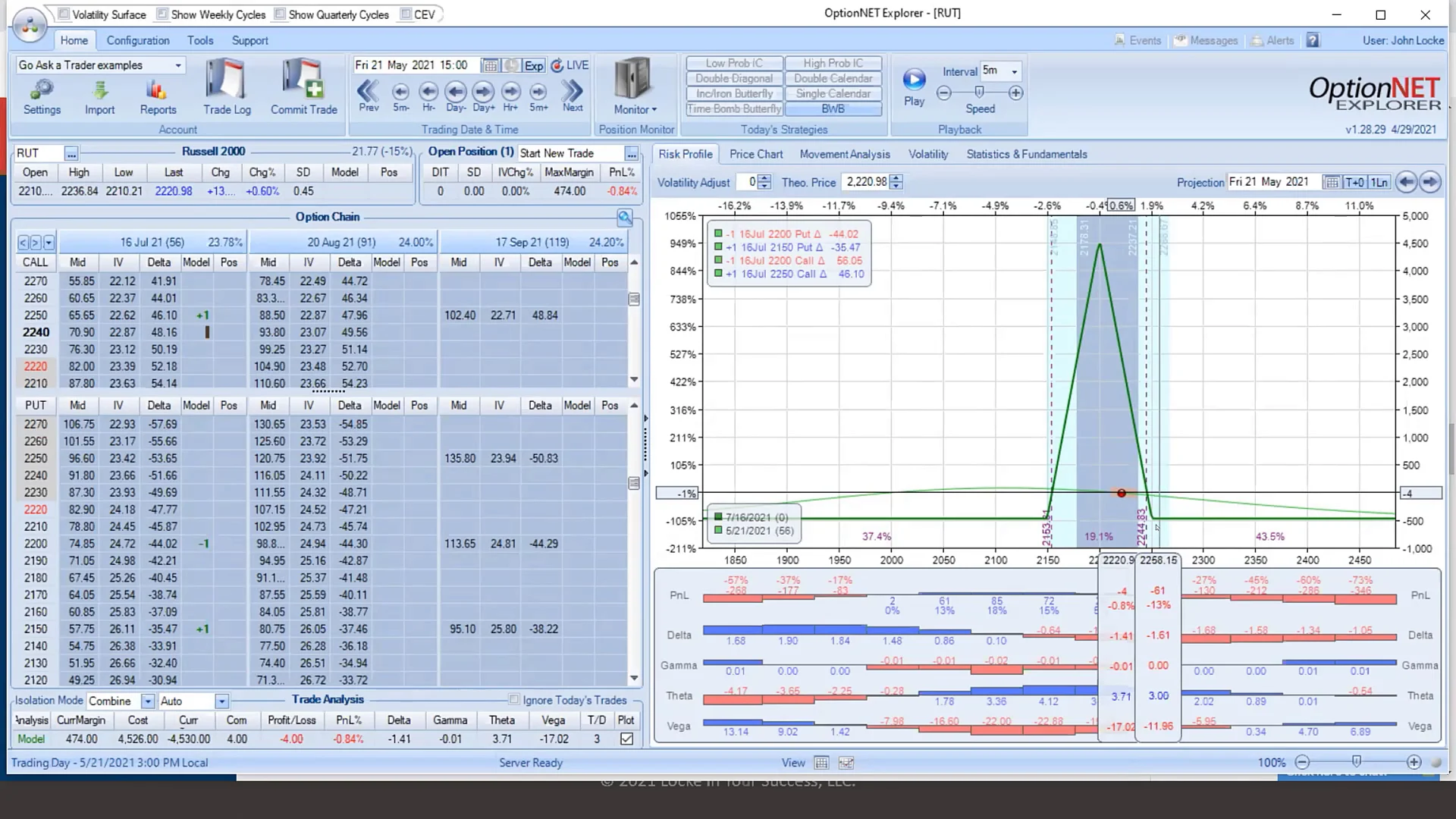This screenshot has height=819, width=1456.
Task: Open the Support menu tab
Action: coord(249,41)
